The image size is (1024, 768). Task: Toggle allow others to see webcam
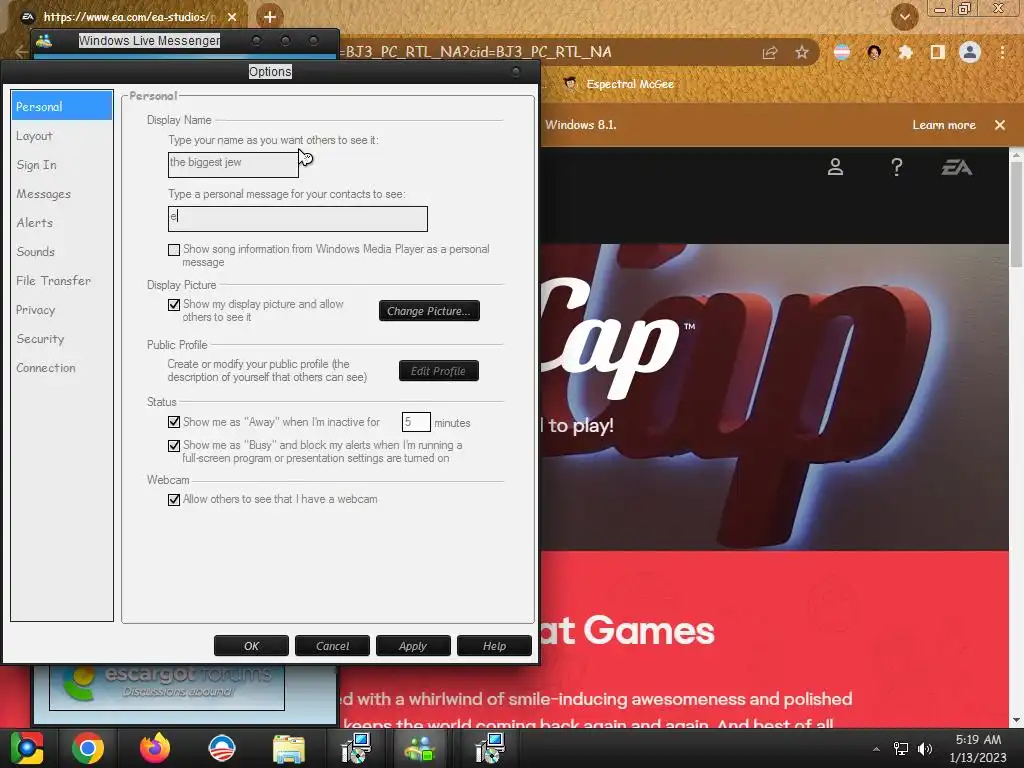(x=174, y=500)
